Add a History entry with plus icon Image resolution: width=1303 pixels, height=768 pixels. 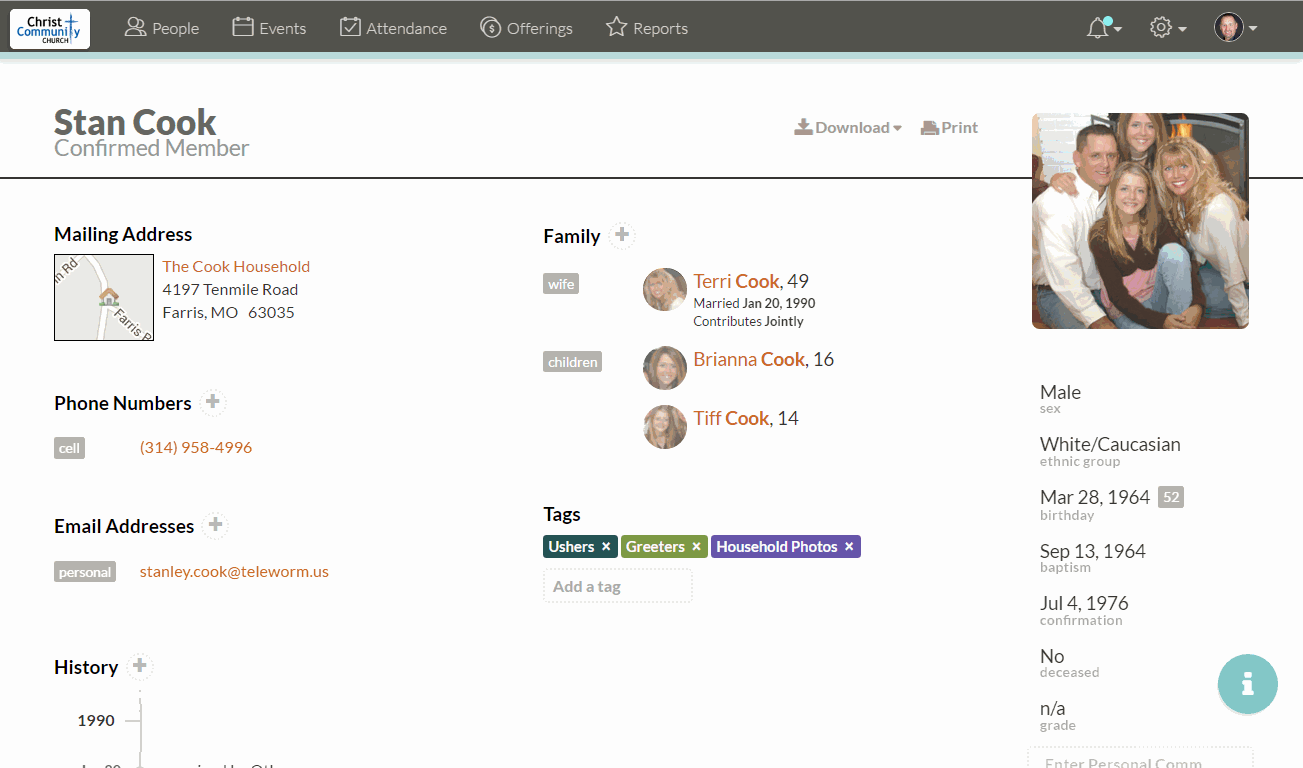[139, 666]
